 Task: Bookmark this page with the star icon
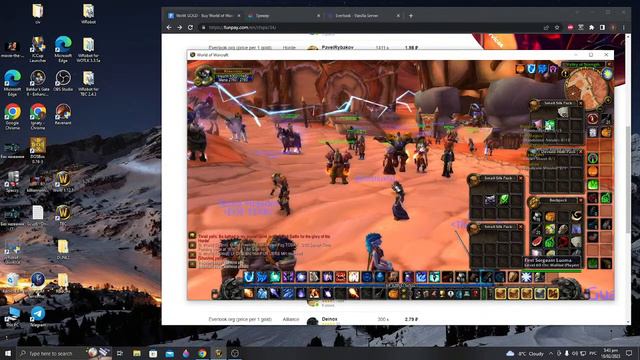tap(557, 27)
